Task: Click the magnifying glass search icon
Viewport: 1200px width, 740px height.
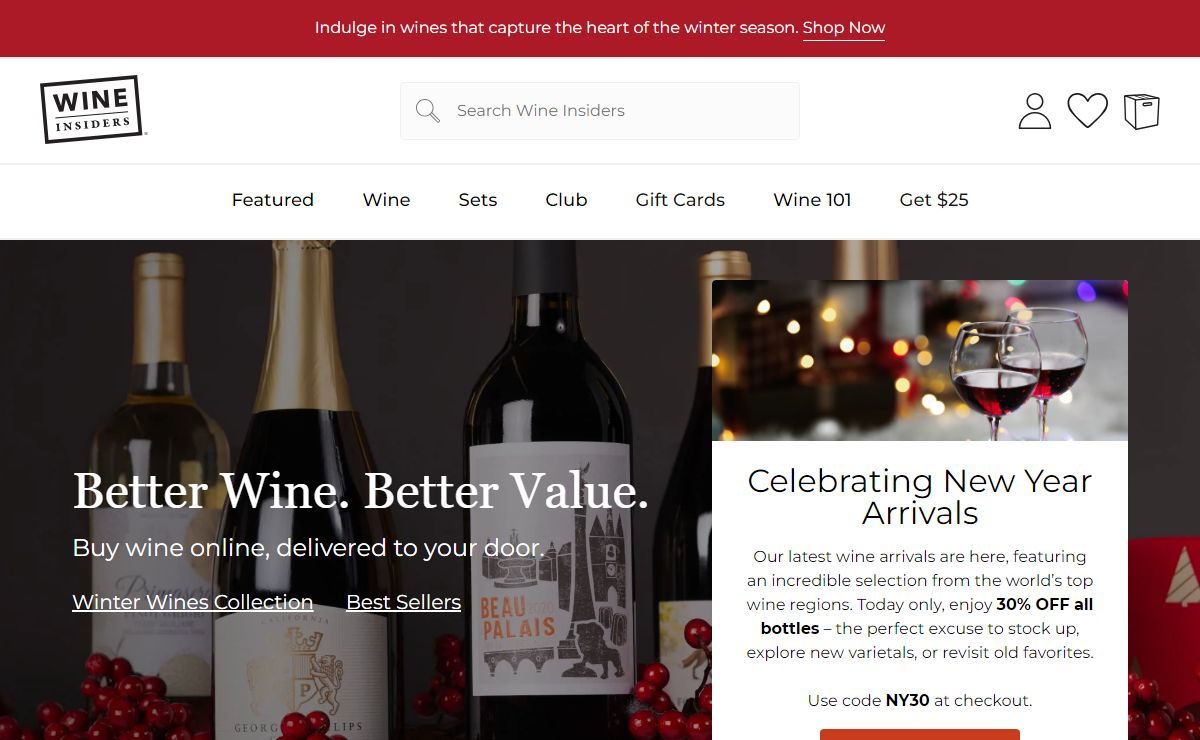Action: [428, 111]
